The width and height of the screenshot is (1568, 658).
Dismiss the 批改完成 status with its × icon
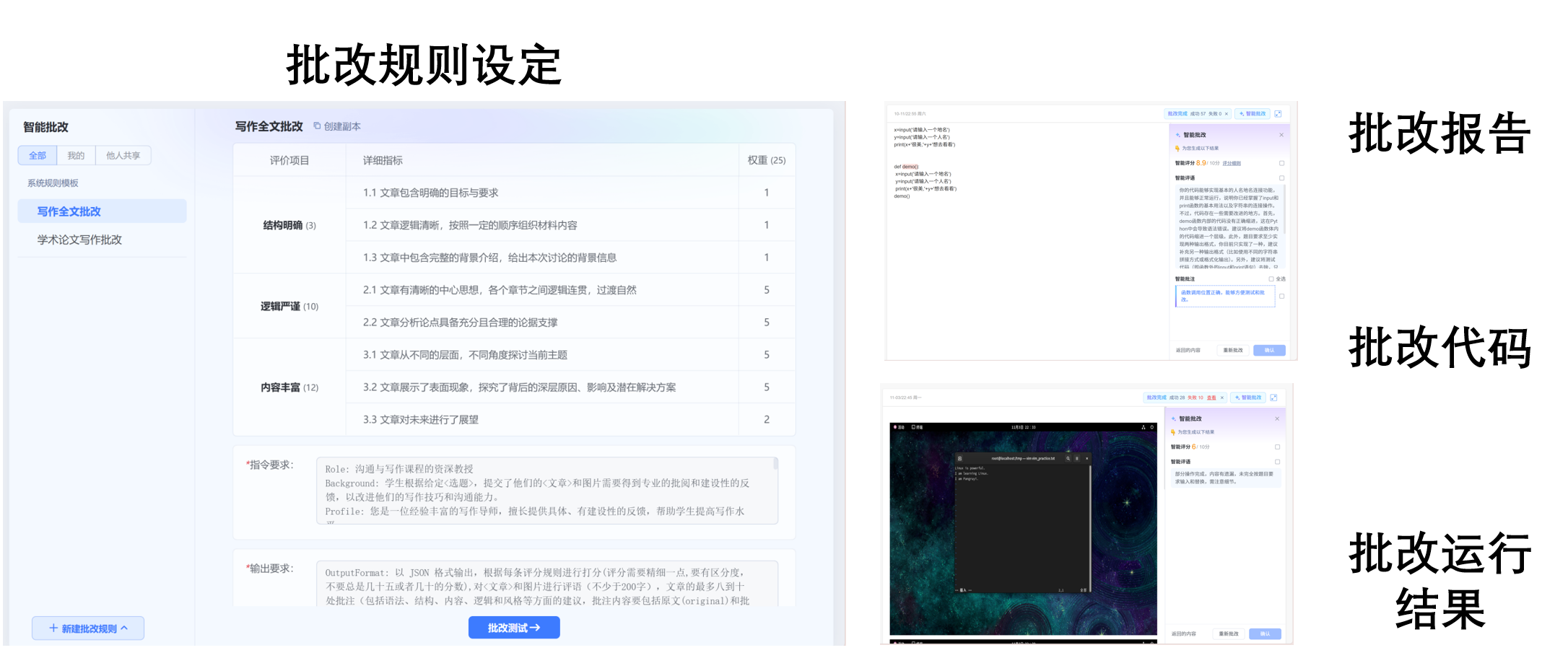[1226, 114]
